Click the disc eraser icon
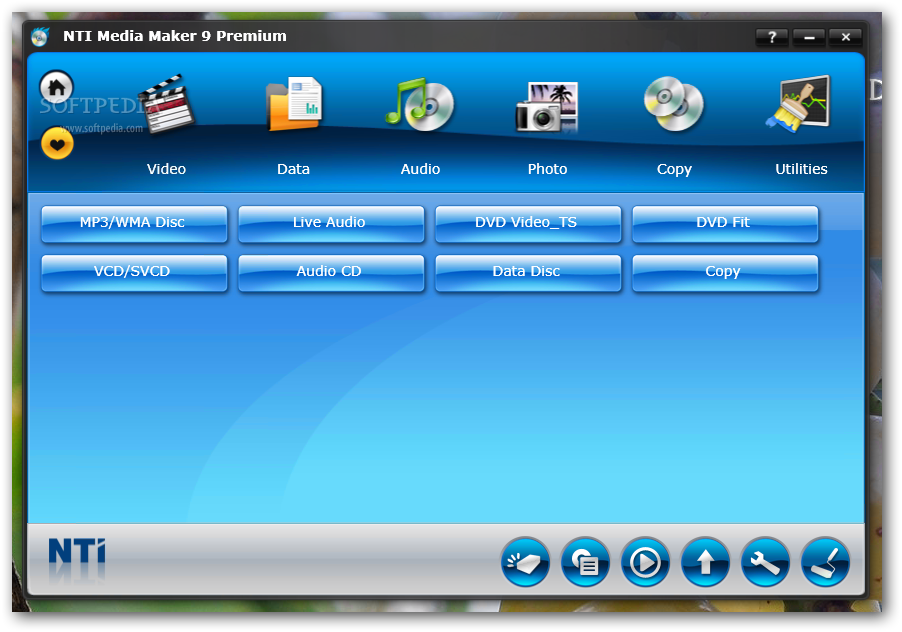 pos(525,562)
